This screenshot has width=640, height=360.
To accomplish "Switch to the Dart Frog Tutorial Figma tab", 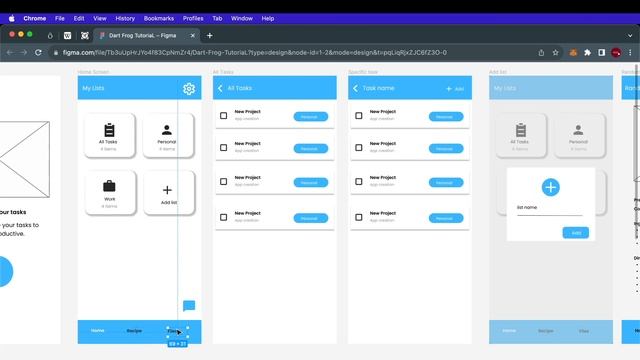I will 142,36.
